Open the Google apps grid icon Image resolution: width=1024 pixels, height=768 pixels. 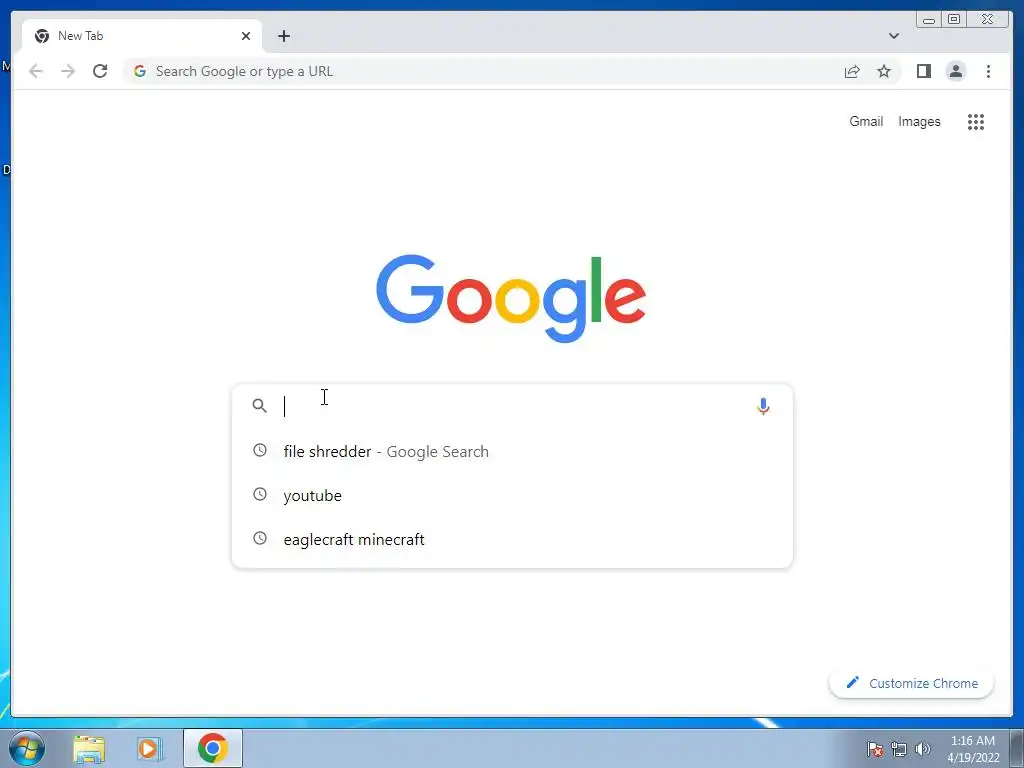tap(976, 121)
